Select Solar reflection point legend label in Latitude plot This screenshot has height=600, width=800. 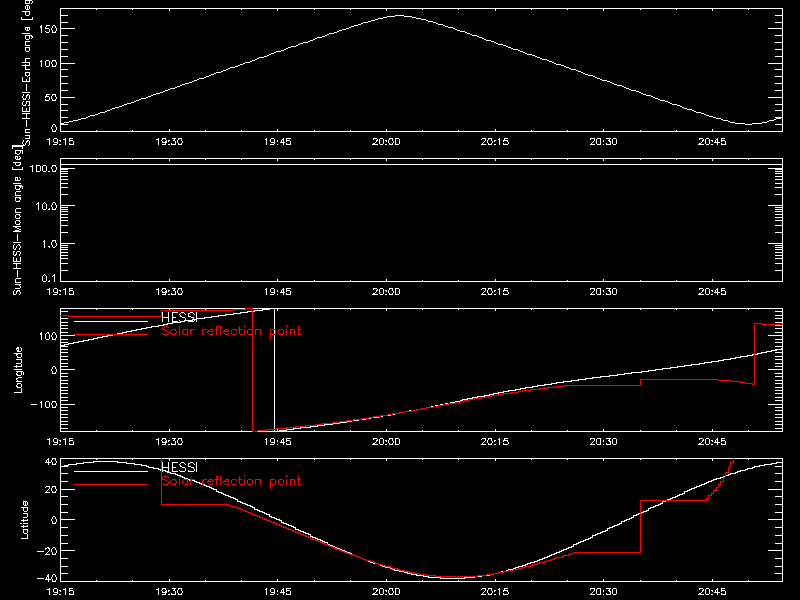point(231,481)
